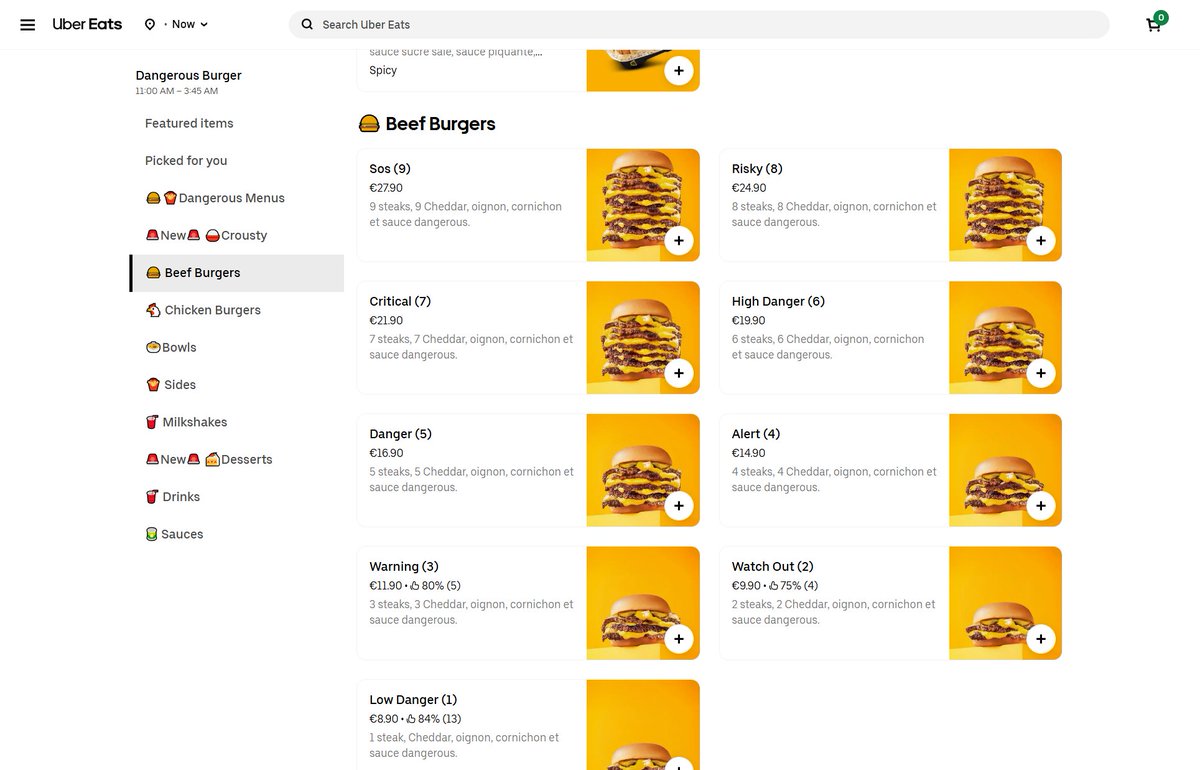1200x770 pixels.
Task: Click the Danger (5) item title
Action: coord(400,434)
